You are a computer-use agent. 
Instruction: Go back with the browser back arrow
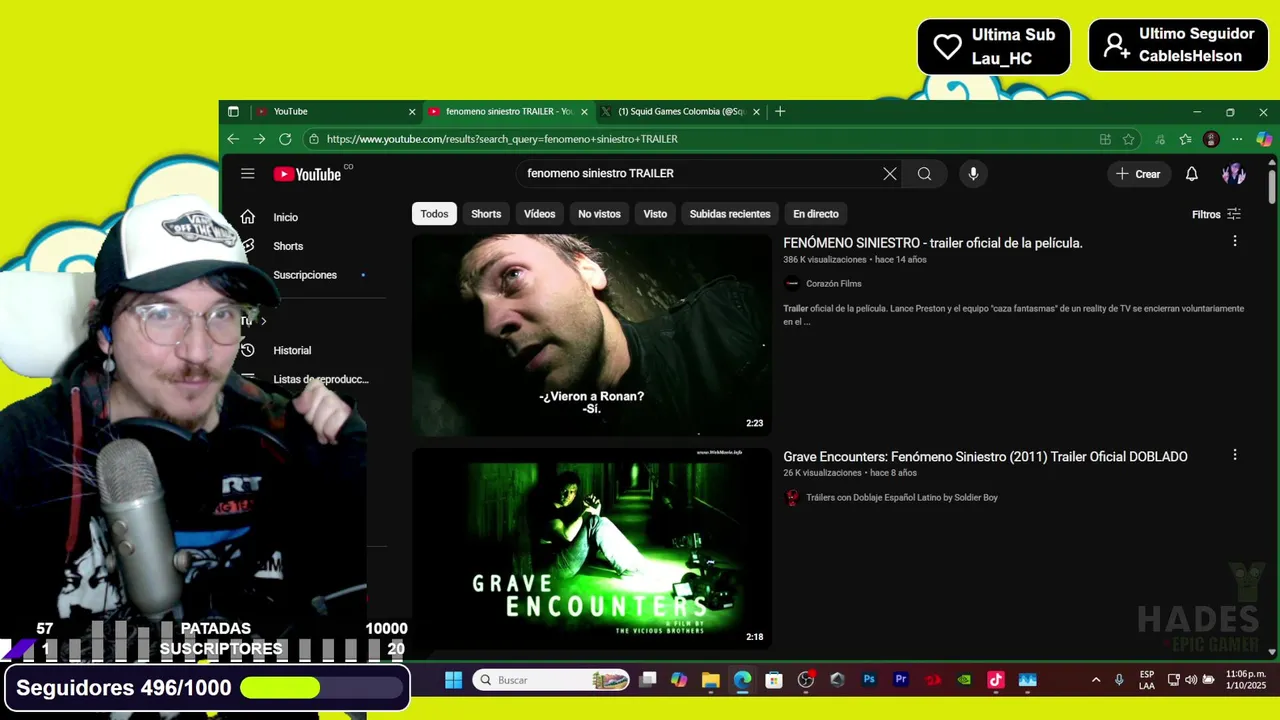[233, 139]
